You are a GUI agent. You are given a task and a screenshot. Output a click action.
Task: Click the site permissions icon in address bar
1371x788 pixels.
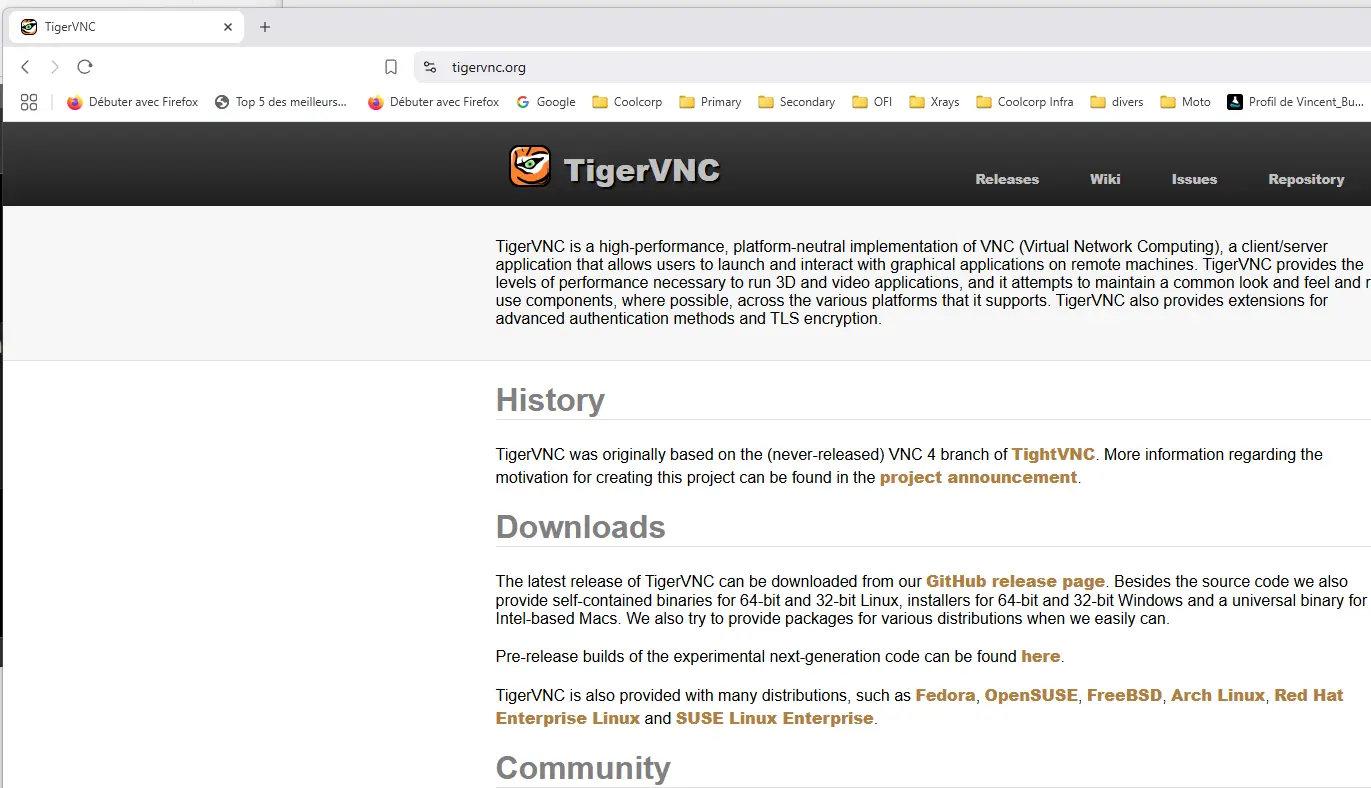429,67
